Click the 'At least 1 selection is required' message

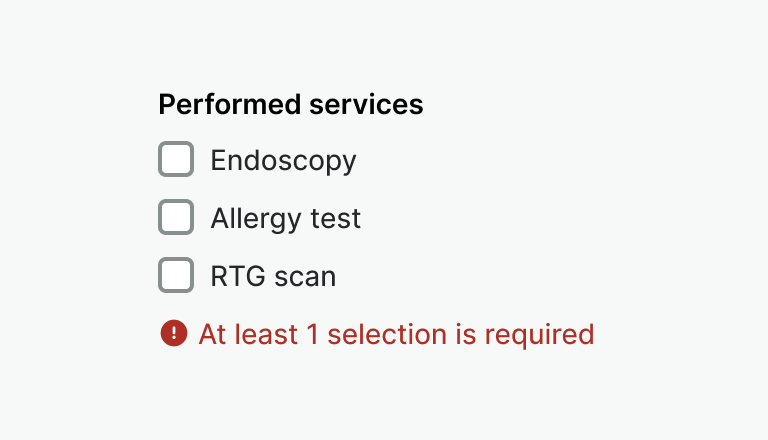tap(396, 333)
